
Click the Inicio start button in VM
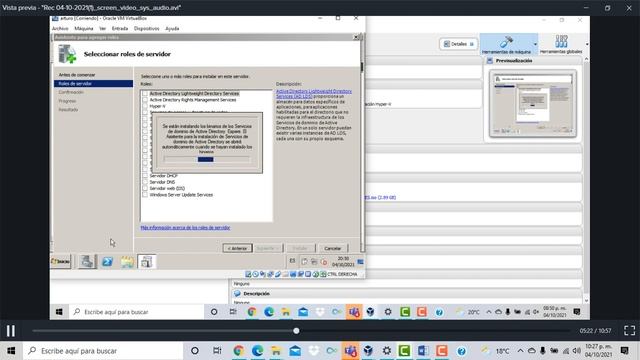click(x=60, y=262)
